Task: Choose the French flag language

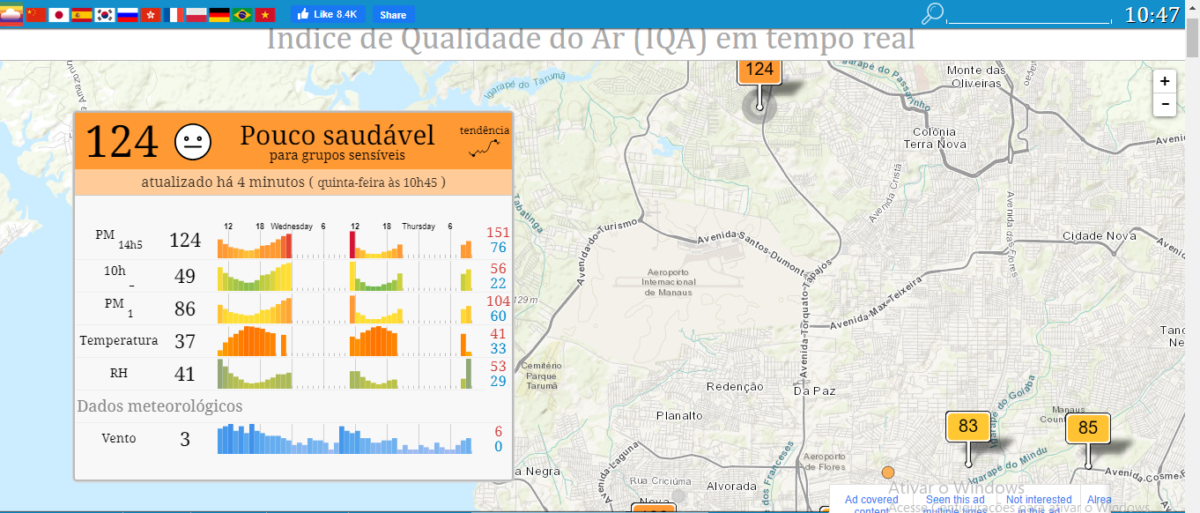Action: tap(174, 14)
